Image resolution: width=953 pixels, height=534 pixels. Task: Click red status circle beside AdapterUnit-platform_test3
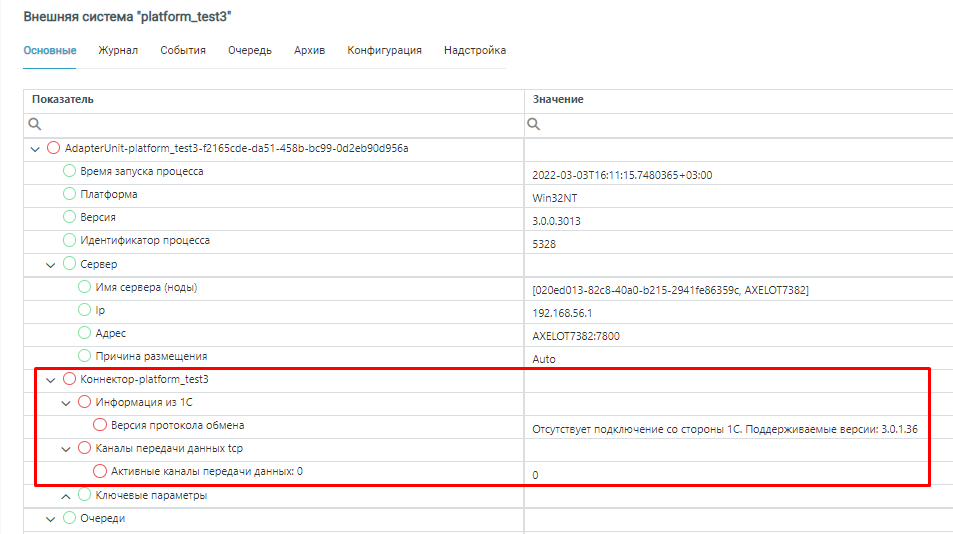click(54, 148)
